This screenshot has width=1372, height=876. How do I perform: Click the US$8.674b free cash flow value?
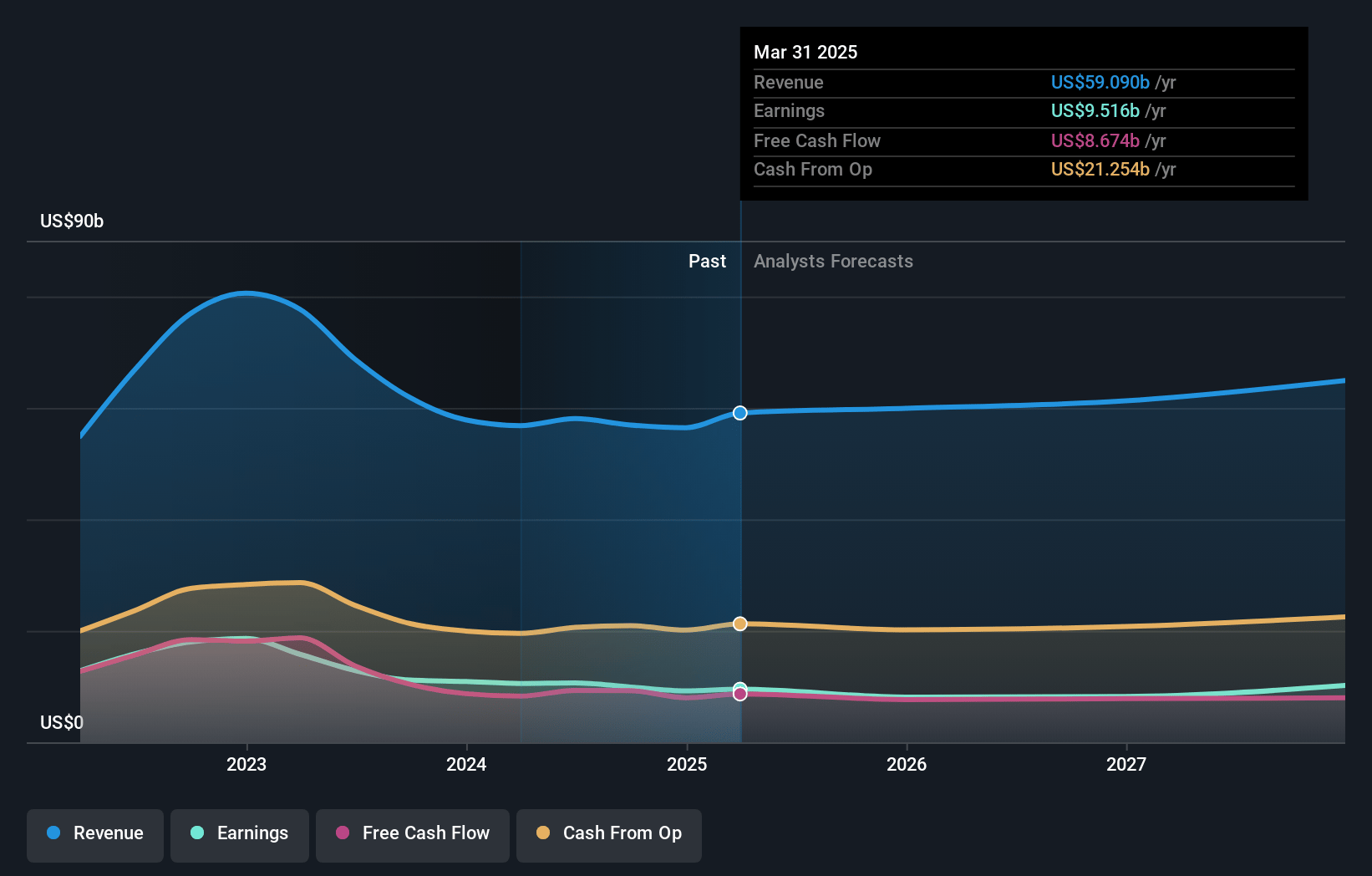pos(1095,140)
